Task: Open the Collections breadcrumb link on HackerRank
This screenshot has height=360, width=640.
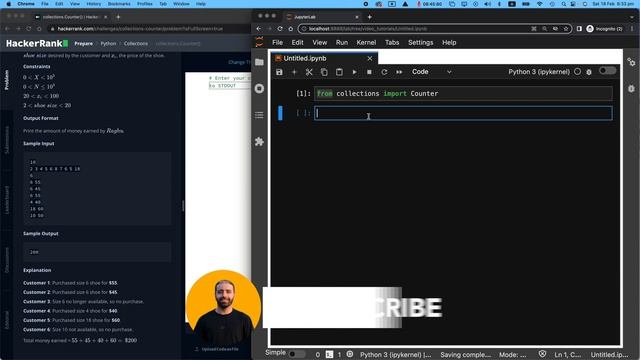Action: (x=136, y=43)
